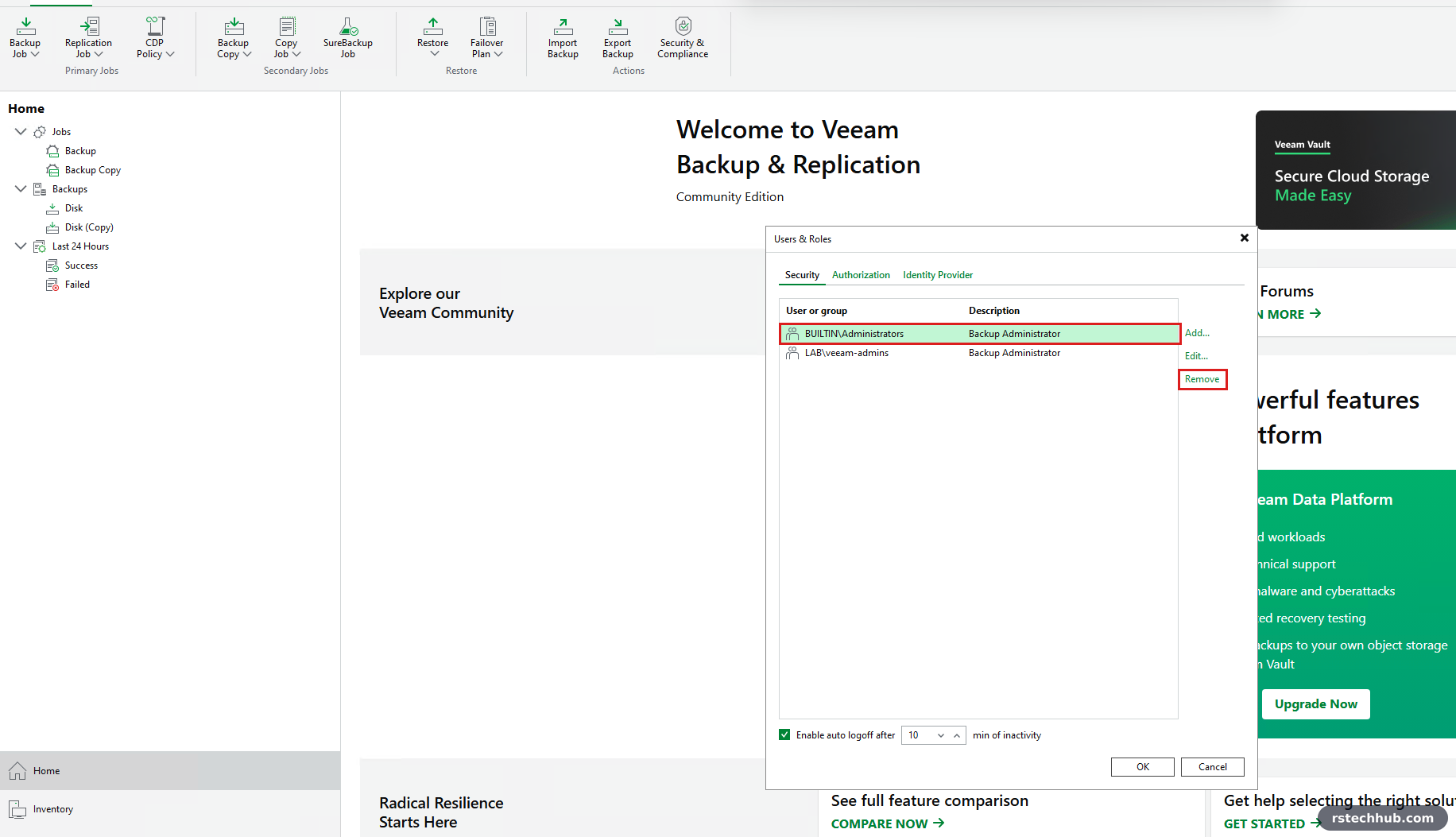Sort by the Description column header

pyautogui.click(x=994, y=311)
